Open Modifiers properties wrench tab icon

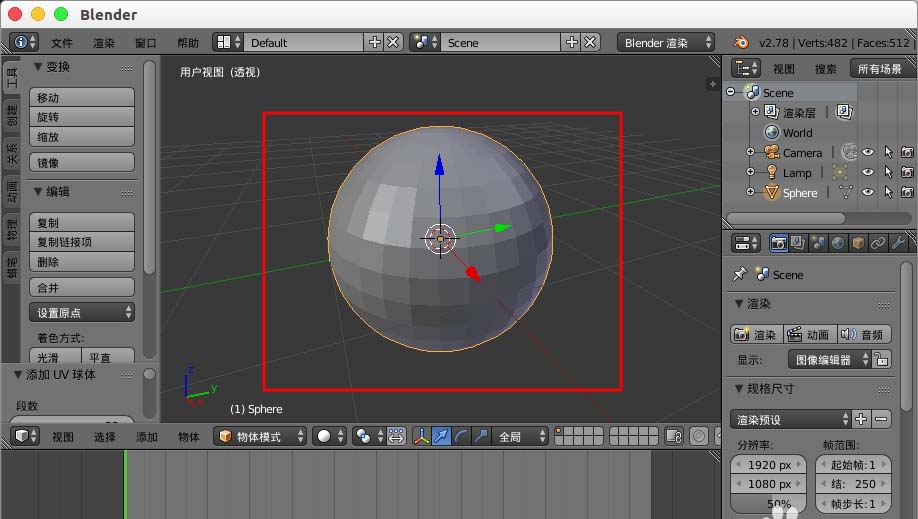coord(898,243)
